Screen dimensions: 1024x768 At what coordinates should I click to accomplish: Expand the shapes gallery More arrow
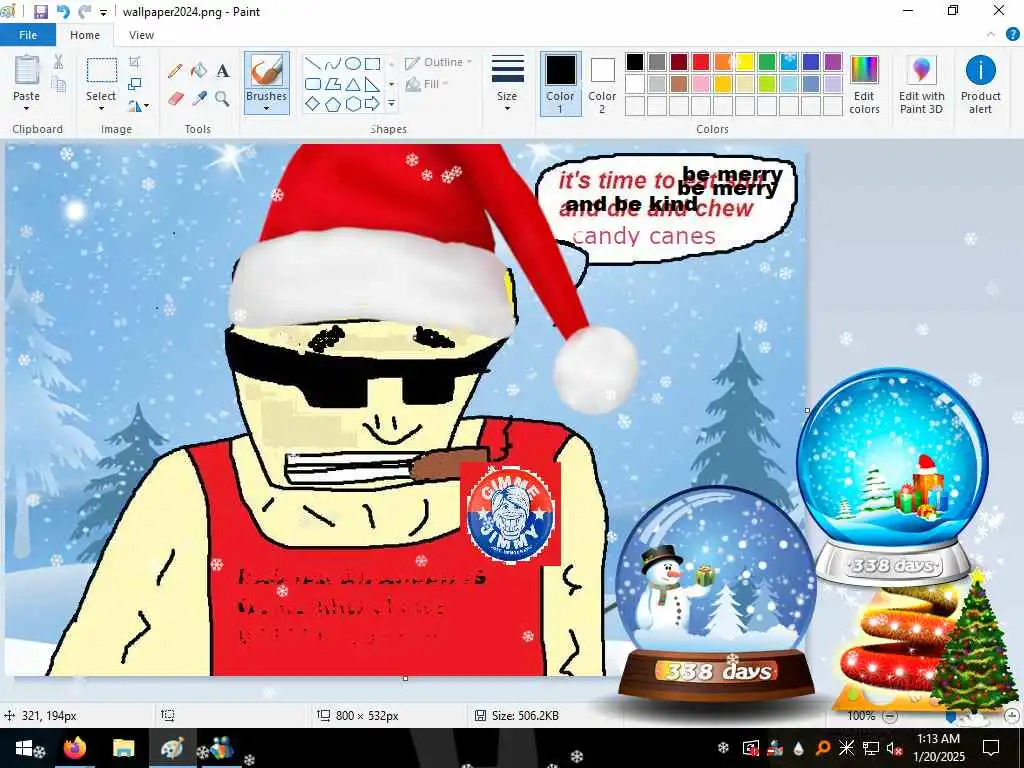pos(391,104)
